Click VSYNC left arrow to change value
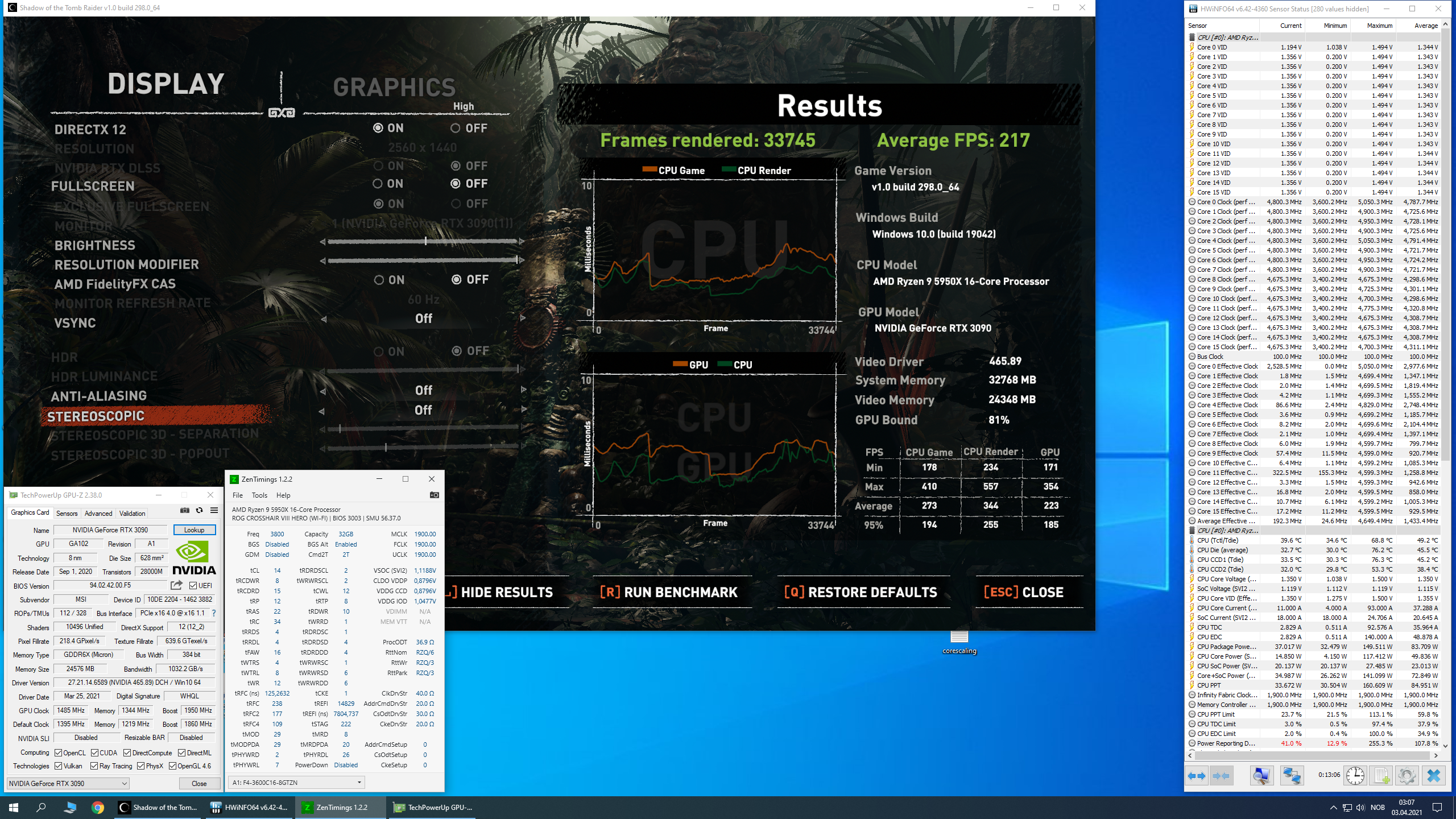 pos(324,318)
